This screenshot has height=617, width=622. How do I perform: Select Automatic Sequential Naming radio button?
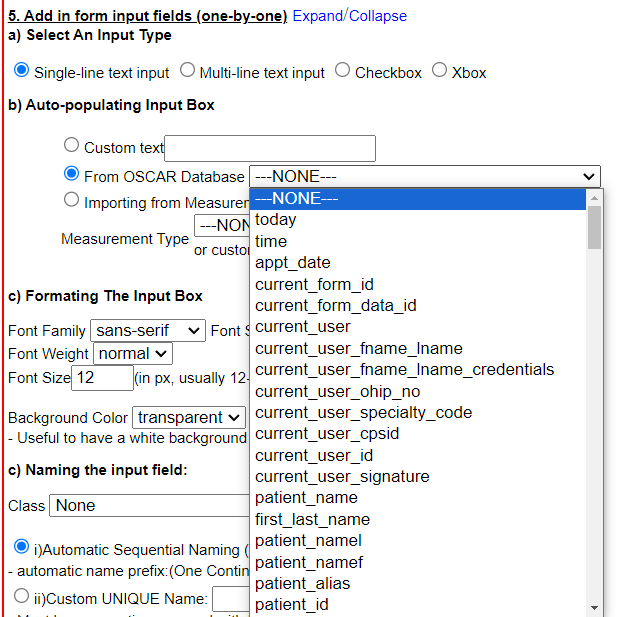coord(22,548)
